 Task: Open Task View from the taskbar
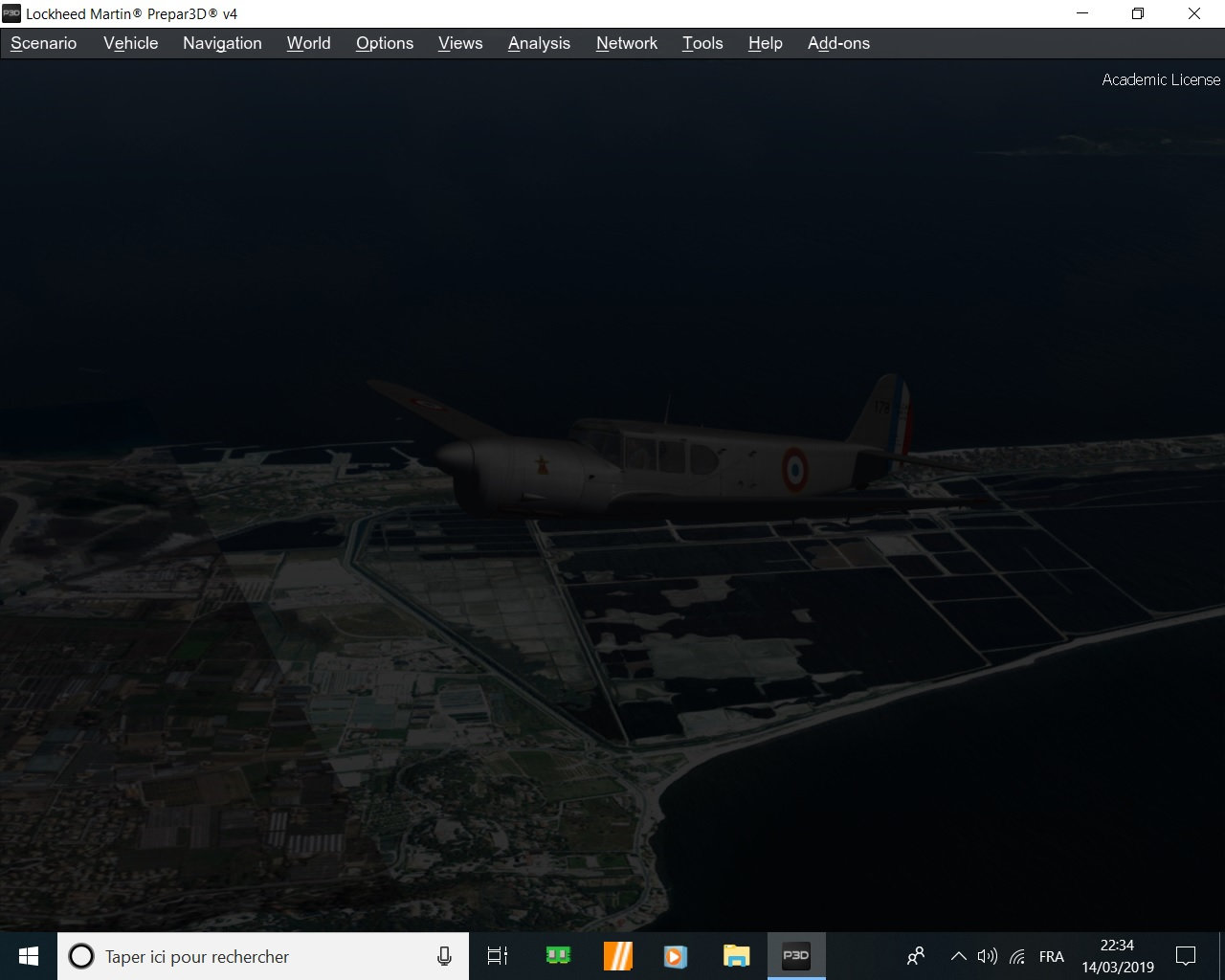click(498, 956)
